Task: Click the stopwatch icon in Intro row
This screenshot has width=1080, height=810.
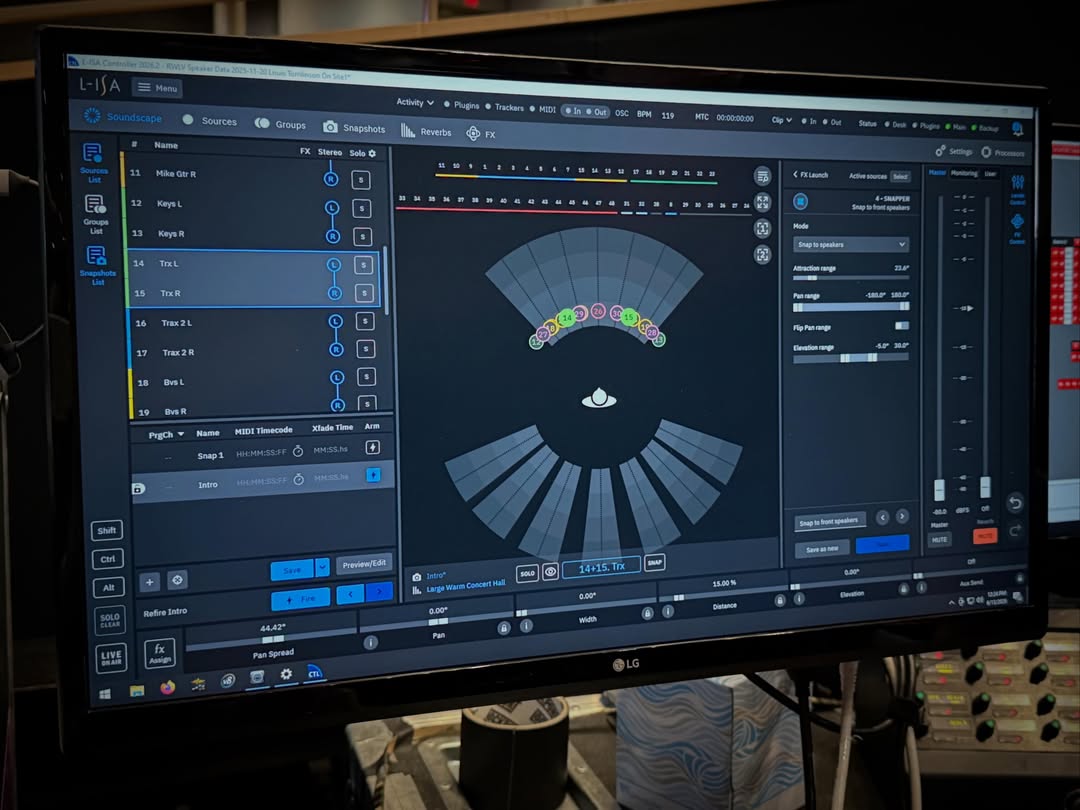Action: 299,479
